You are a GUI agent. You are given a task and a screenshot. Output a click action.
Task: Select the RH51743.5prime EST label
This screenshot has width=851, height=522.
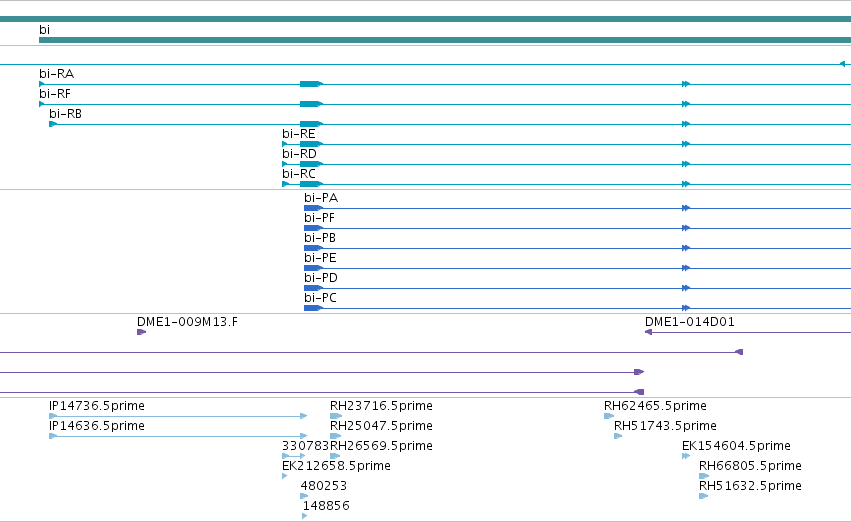[x=665, y=426]
